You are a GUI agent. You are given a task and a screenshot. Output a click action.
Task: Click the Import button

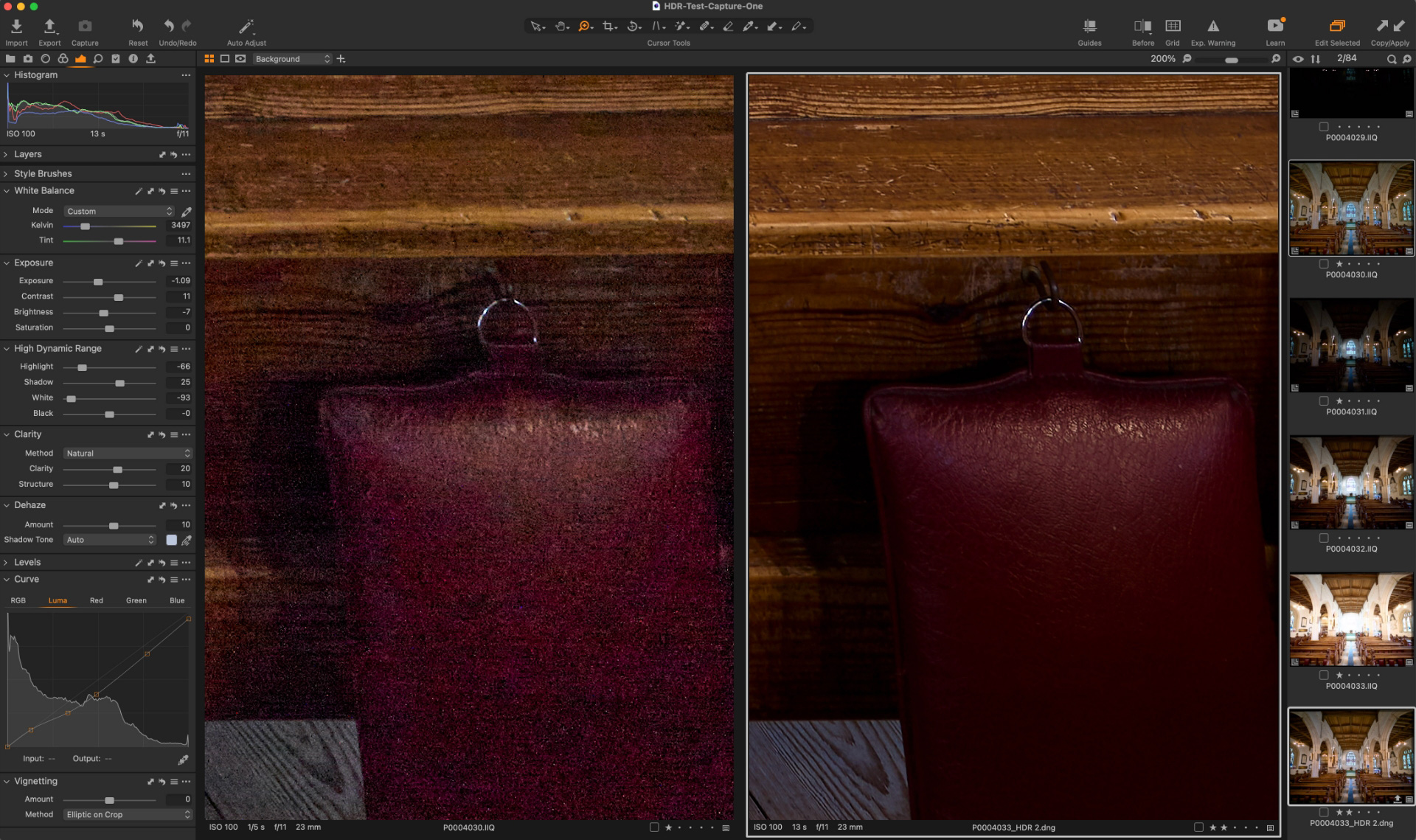(15, 26)
